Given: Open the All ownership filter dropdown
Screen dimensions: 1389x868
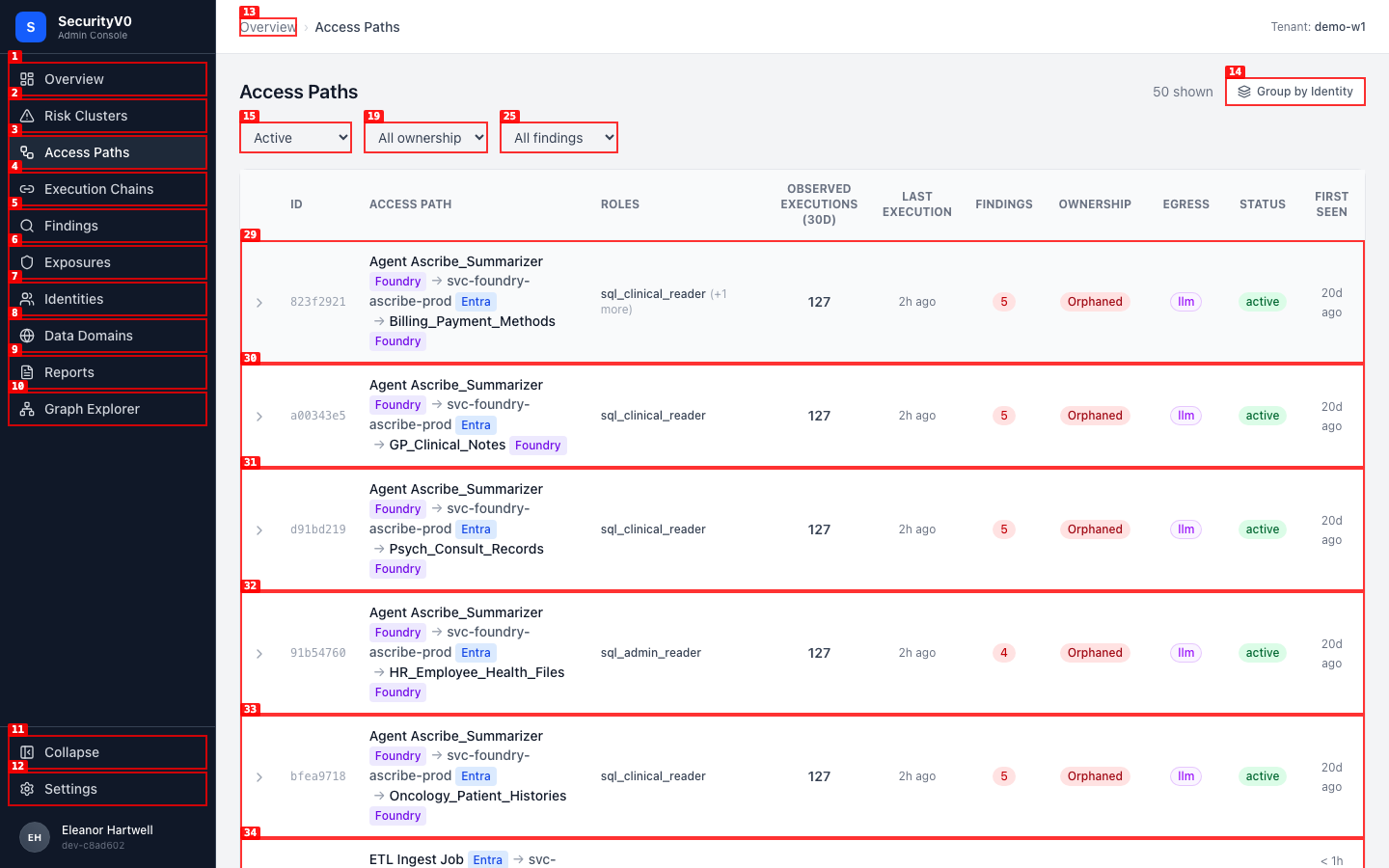Looking at the screenshot, I should [x=426, y=138].
